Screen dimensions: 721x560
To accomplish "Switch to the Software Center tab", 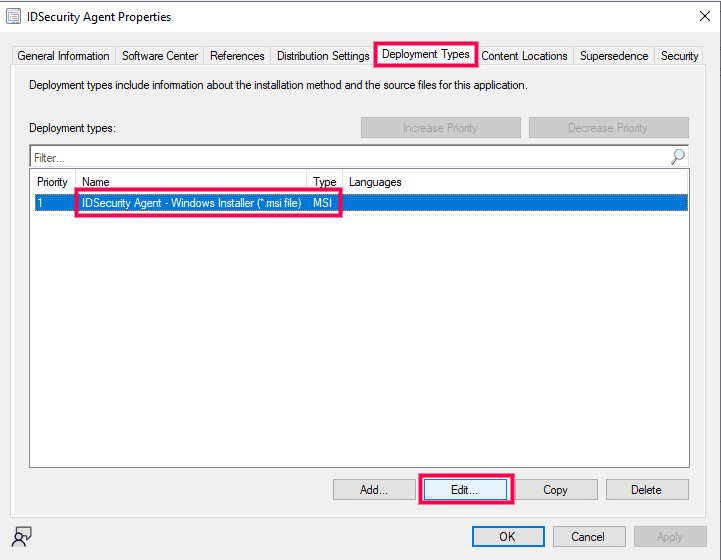I will click(160, 56).
